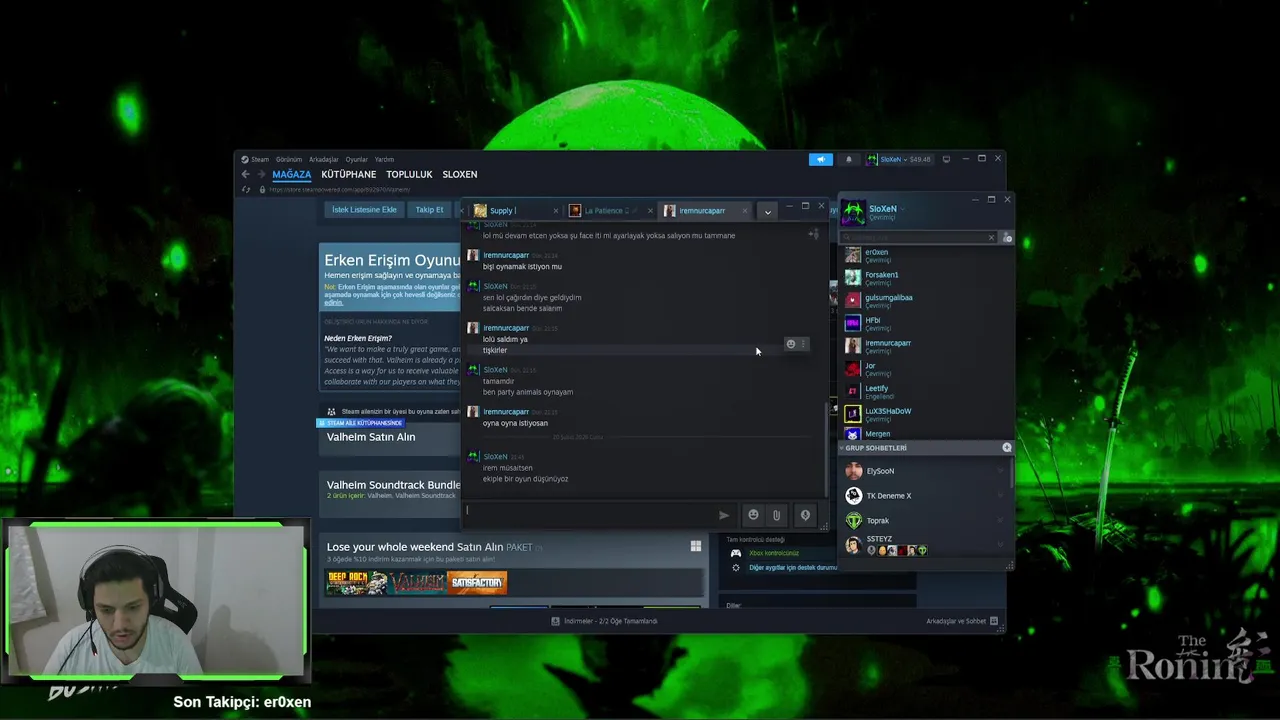This screenshot has width=1280, height=720.
Task: Expand the Toprak group chat chevron
Action: (1000, 521)
